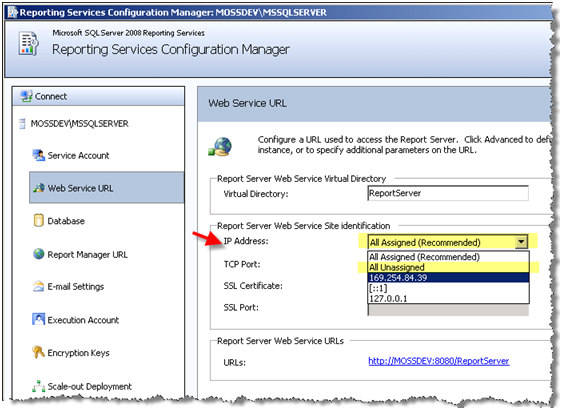Open http://MOSSDEV:8080/ReportServer link

[439, 361]
